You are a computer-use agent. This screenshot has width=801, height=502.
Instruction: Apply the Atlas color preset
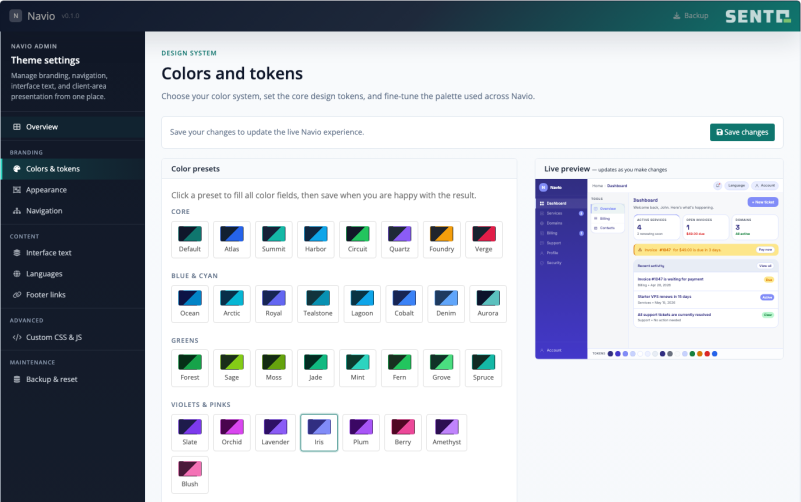pyautogui.click(x=232, y=240)
